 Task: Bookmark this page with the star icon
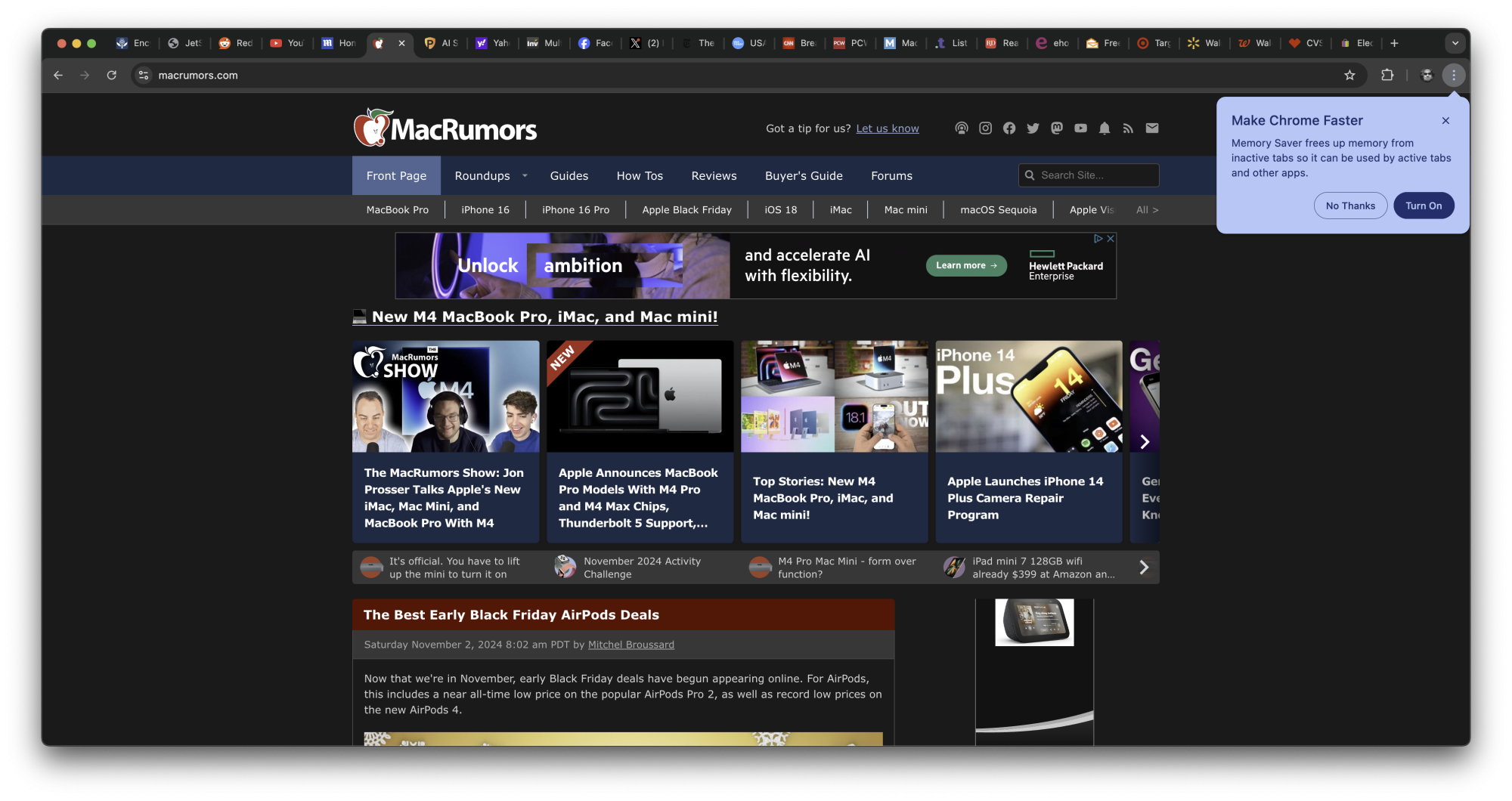1349,75
